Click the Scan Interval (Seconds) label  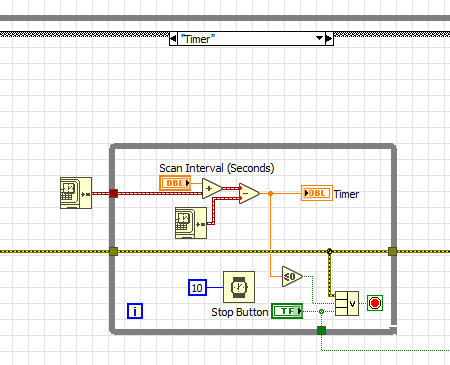pyautogui.click(x=217, y=168)
